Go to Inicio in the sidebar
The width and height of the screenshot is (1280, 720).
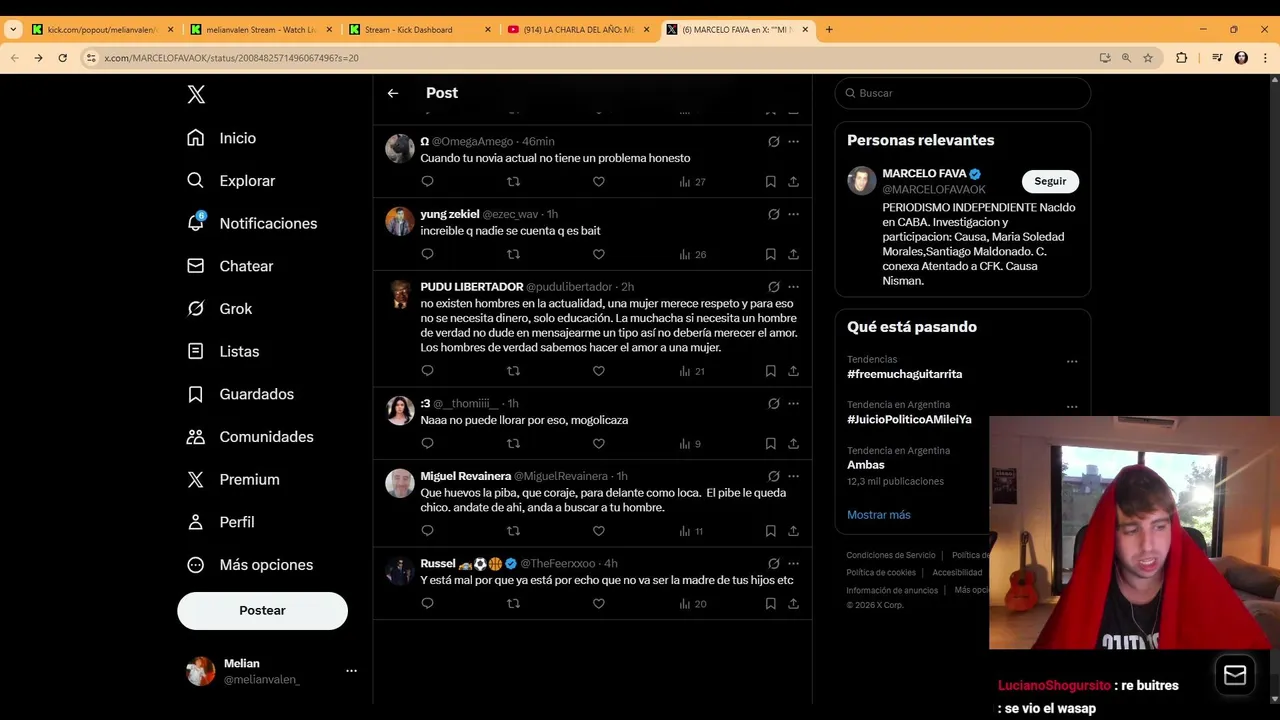pos(222,138)
